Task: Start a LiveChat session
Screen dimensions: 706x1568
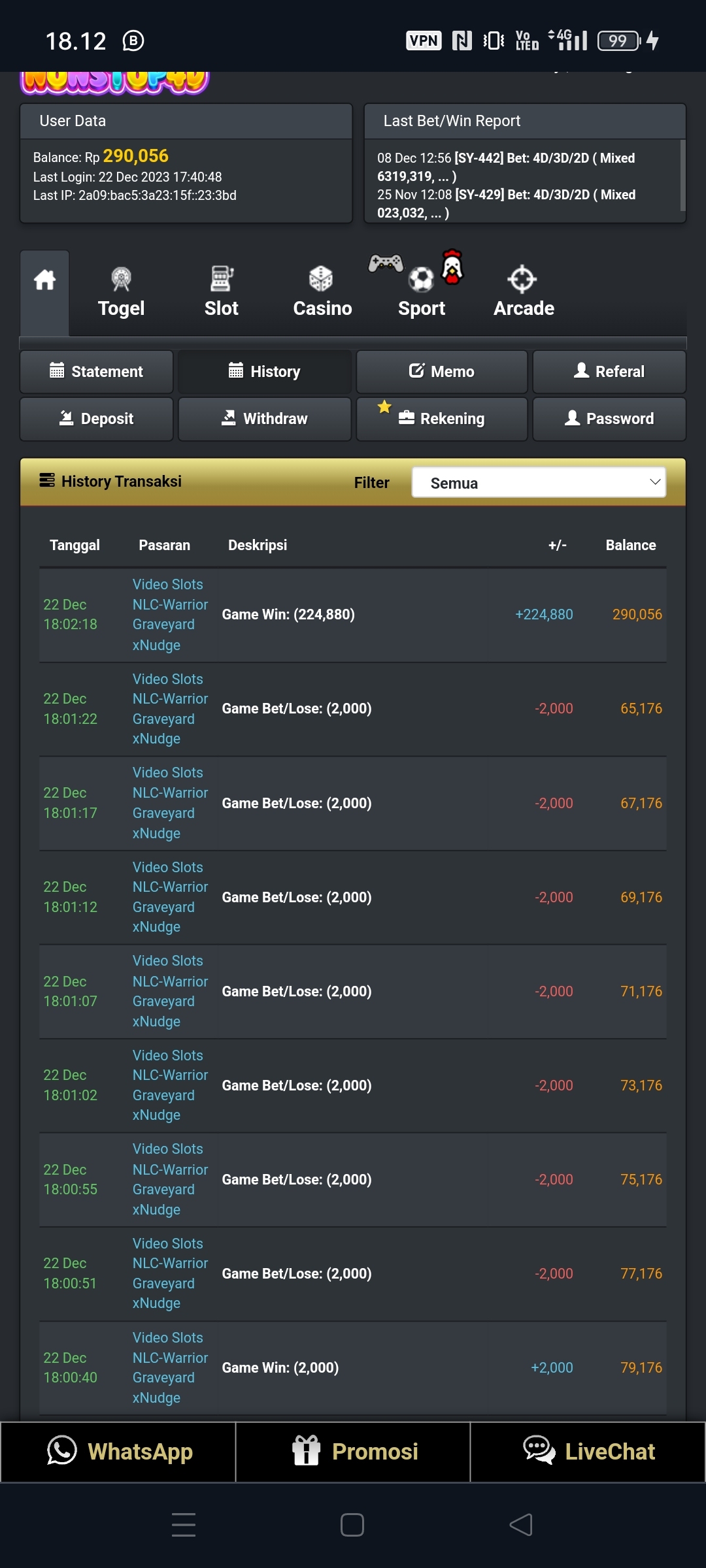Action: pyautogui.click(x=588, y=1452)
